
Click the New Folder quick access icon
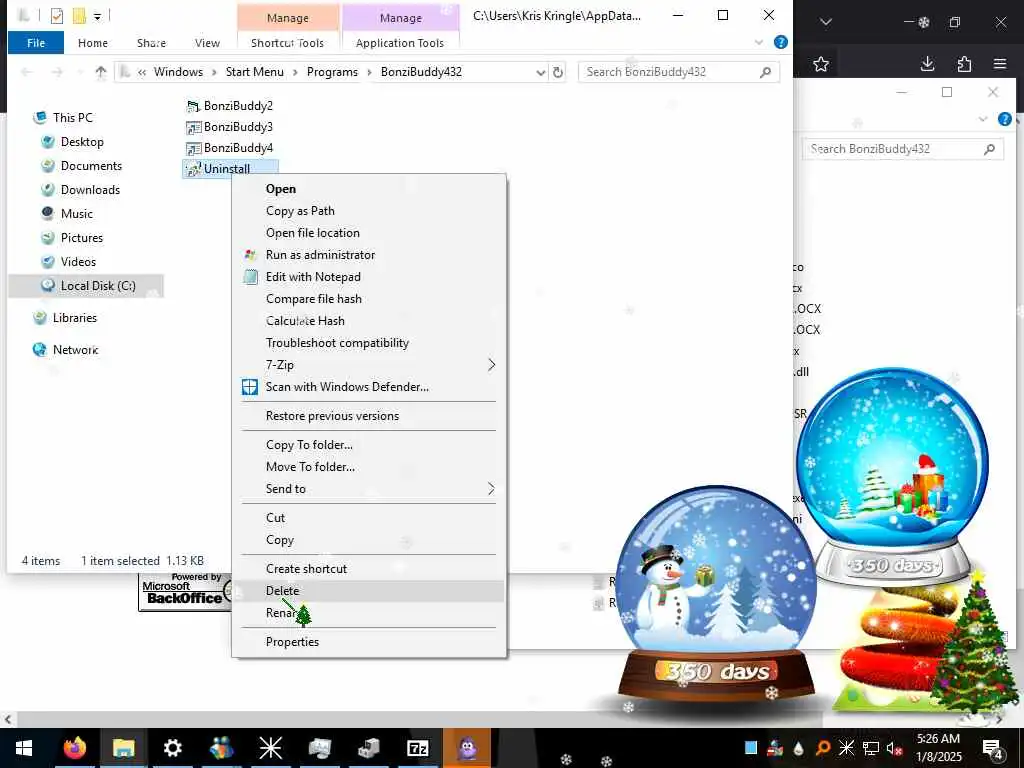79,15
